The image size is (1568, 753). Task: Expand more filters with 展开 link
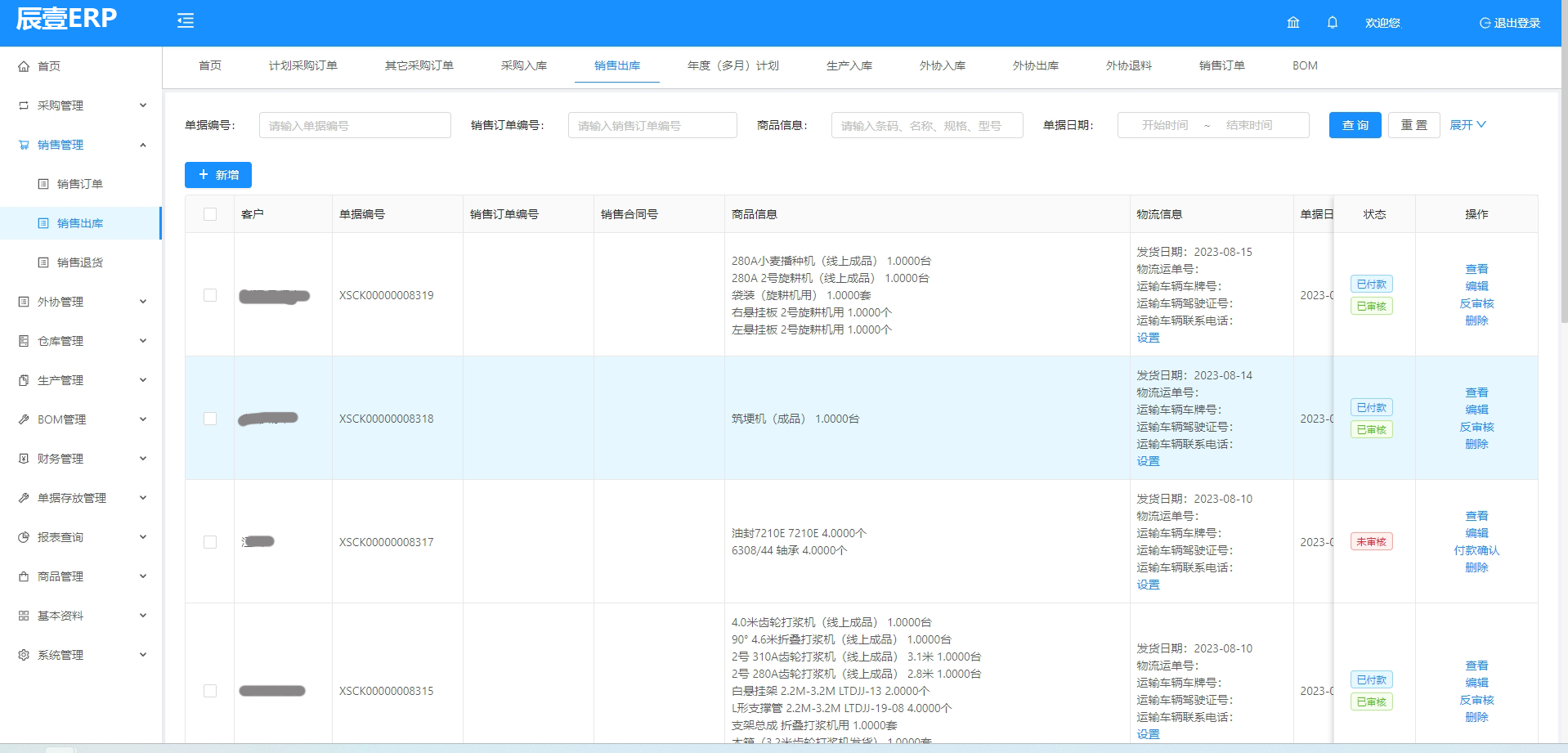tap(1467, 125)
